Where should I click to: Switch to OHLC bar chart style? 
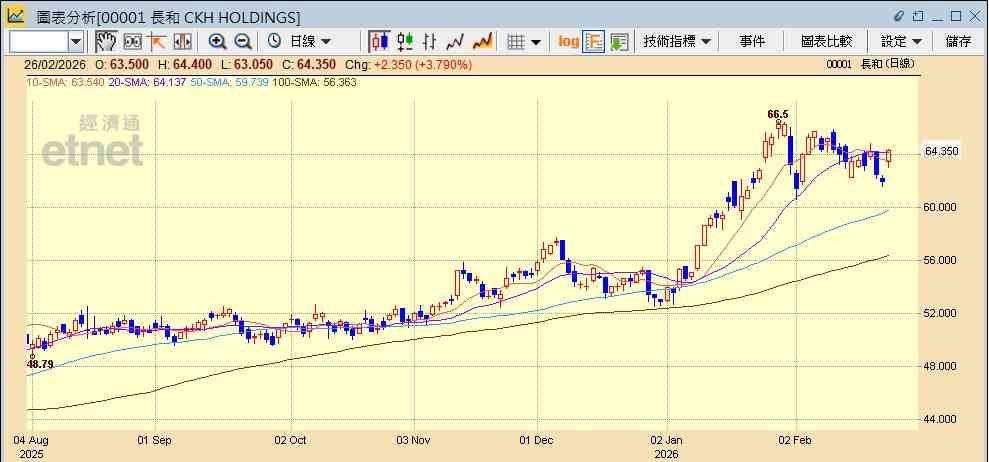click(430, 42)
